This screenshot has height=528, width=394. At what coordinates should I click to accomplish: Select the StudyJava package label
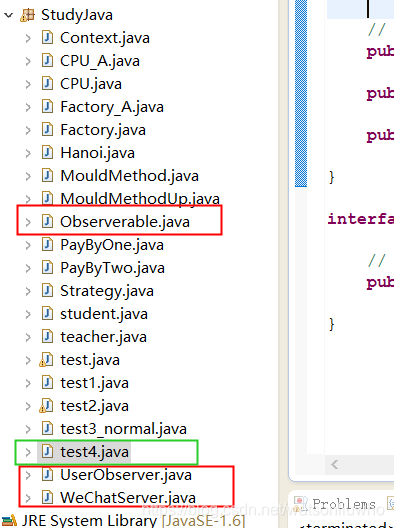(77, 15)
